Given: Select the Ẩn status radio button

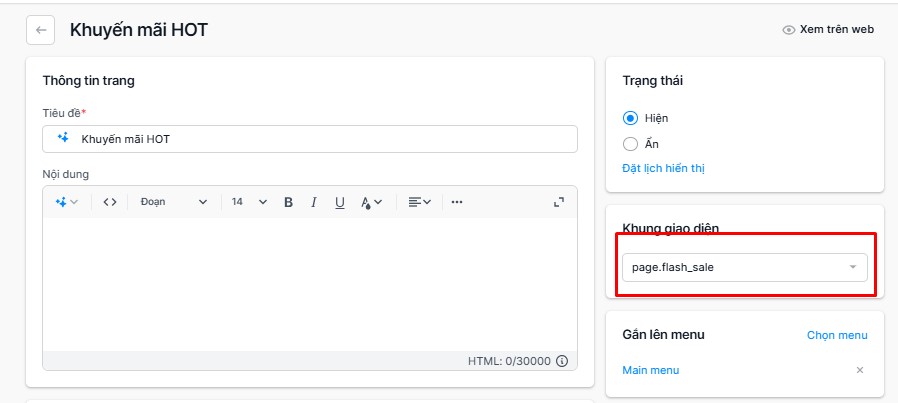Looking at the screenshot, I should (630, 144).
